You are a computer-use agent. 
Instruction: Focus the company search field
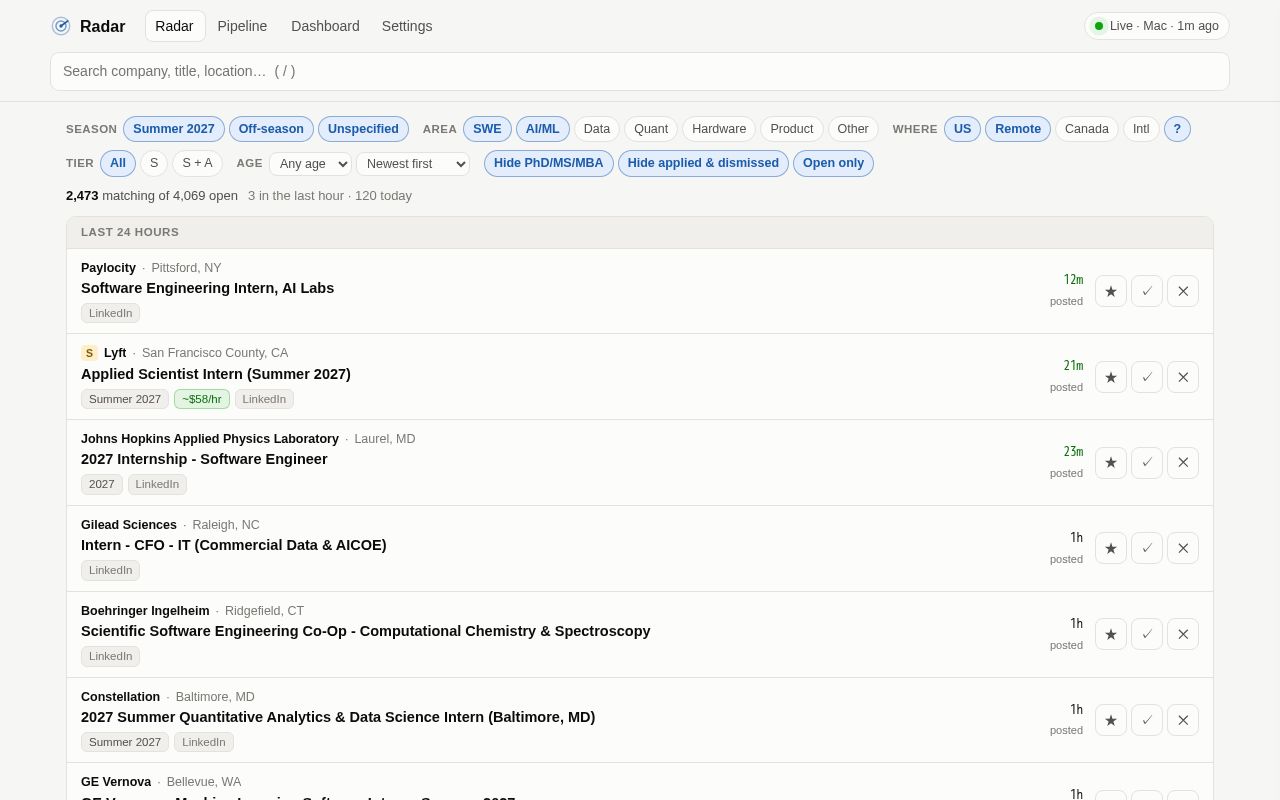(640, 71)
